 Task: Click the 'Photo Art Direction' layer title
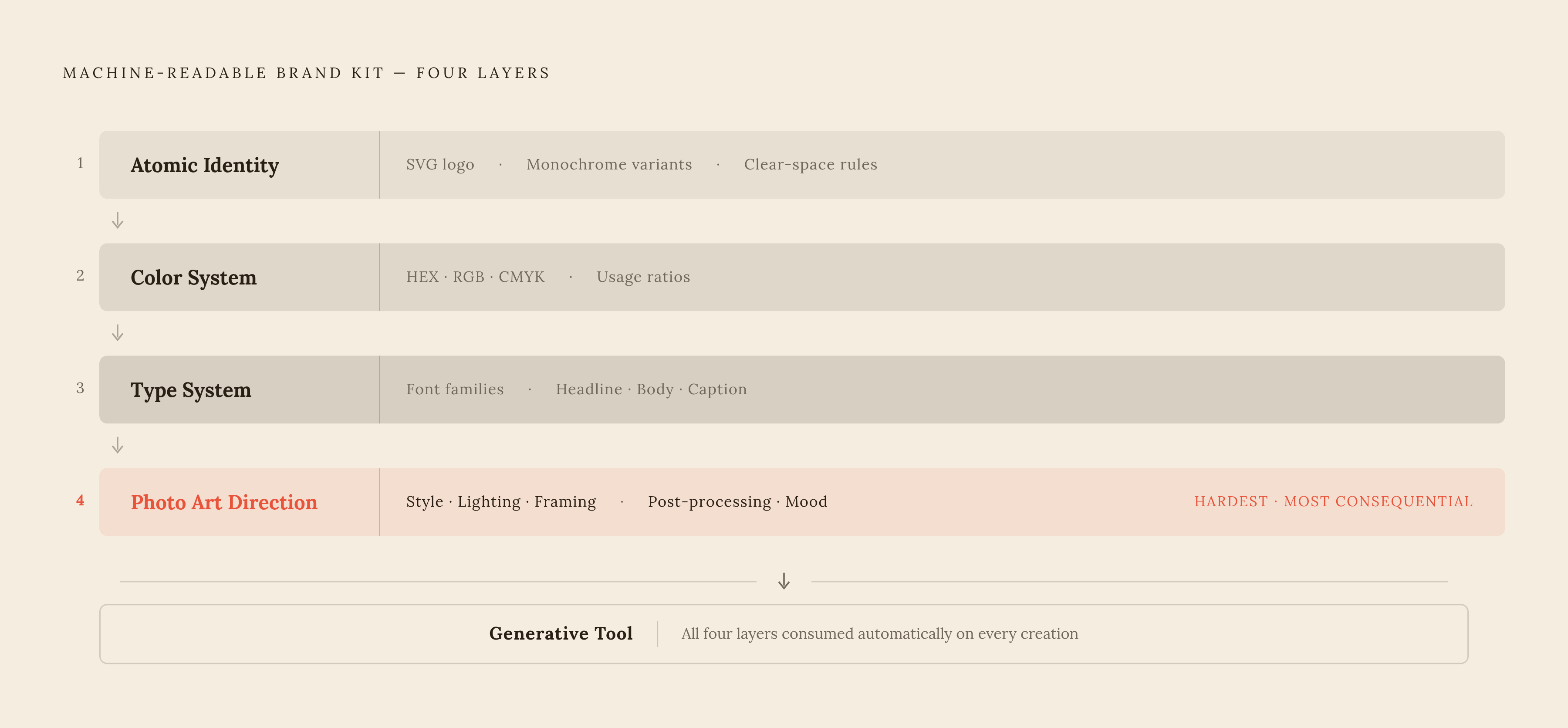coord(224,502)
